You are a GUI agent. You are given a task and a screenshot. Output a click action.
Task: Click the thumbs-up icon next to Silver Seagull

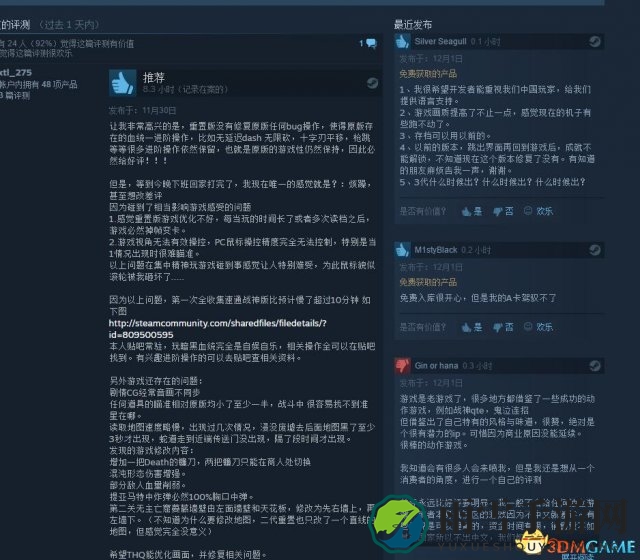pyautogui.click(x=402, y=42)
